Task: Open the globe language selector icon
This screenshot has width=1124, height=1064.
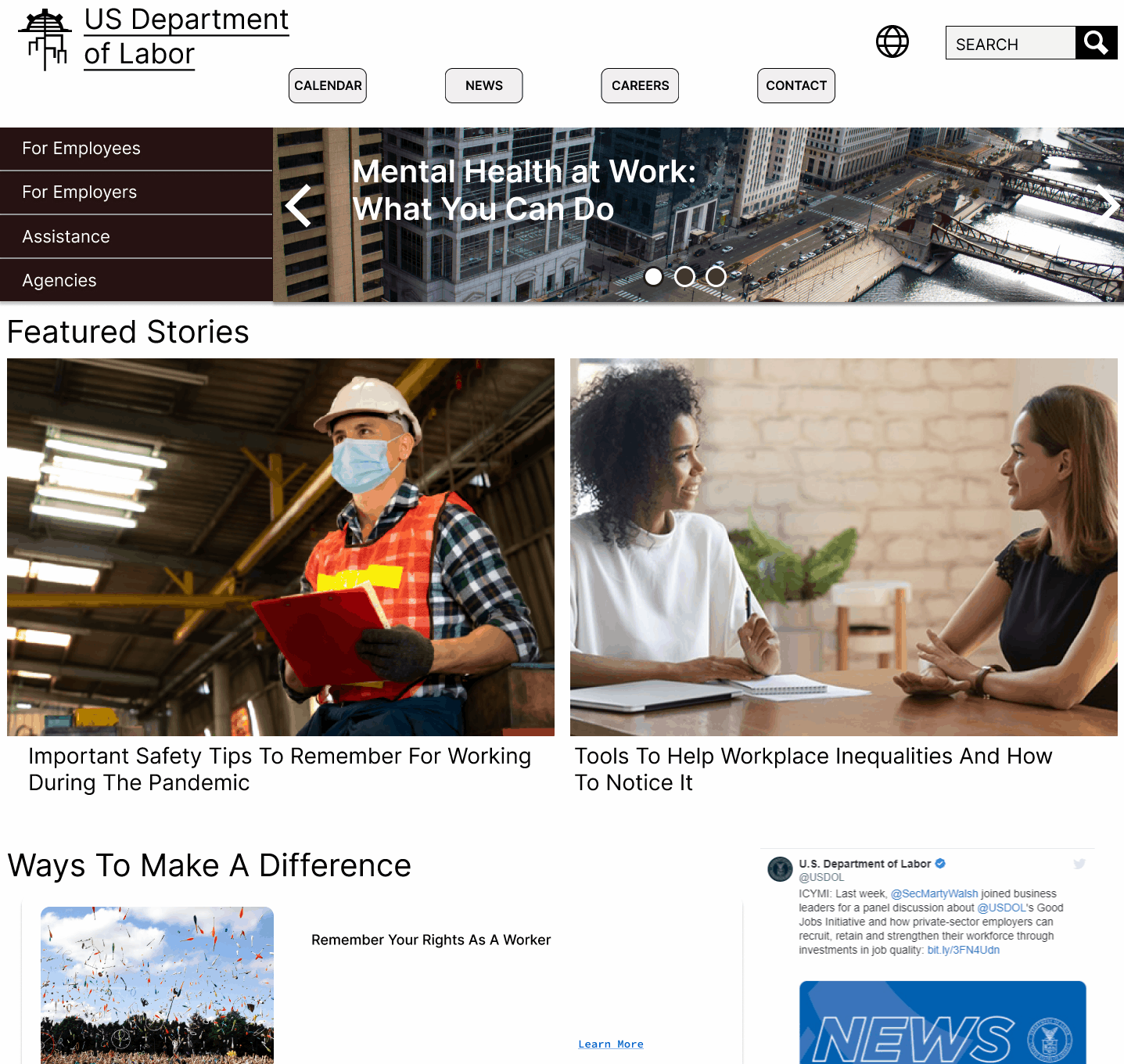Action: tap(892, 41)
